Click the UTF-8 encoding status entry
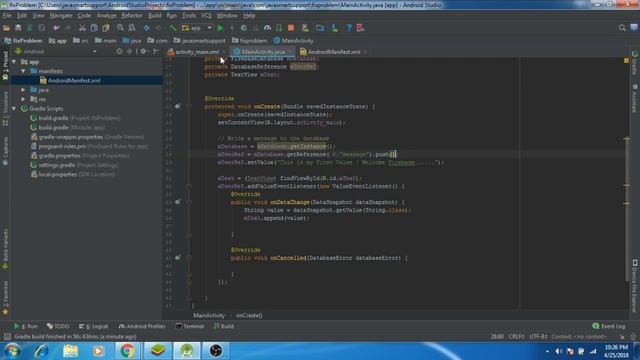Image resolution: width=640 pixels, height=360 pixels. [538, 337]
